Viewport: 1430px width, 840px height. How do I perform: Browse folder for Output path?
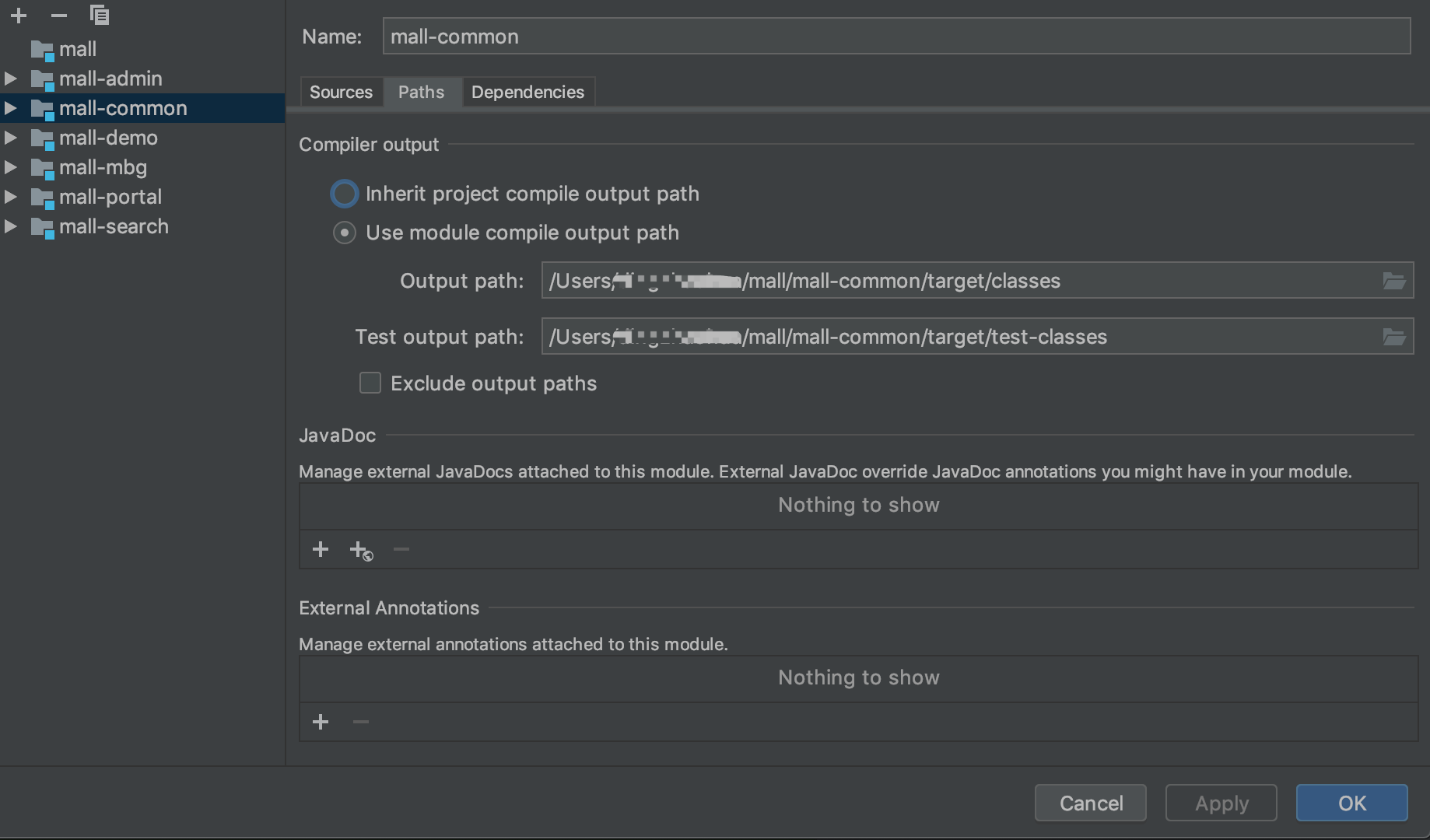pyautogui.click(x=1393, y=281)
